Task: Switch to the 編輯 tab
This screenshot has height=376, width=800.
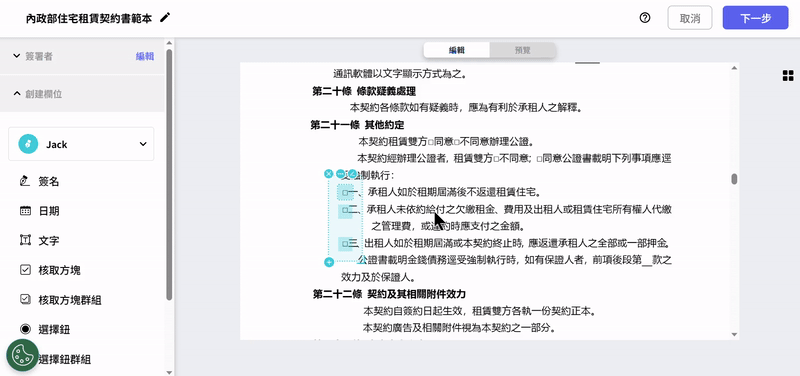Action: tap(457, 50)
